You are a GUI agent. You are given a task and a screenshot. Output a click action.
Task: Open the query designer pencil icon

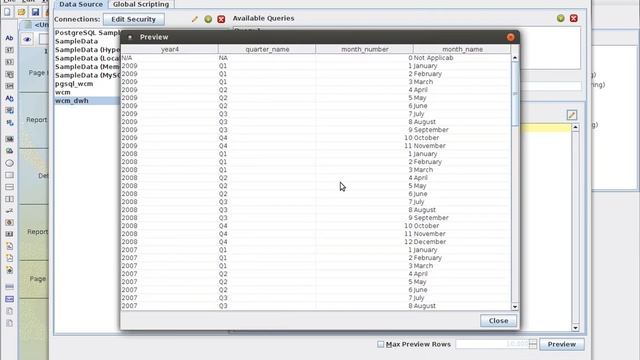click(x=572, y=115)
